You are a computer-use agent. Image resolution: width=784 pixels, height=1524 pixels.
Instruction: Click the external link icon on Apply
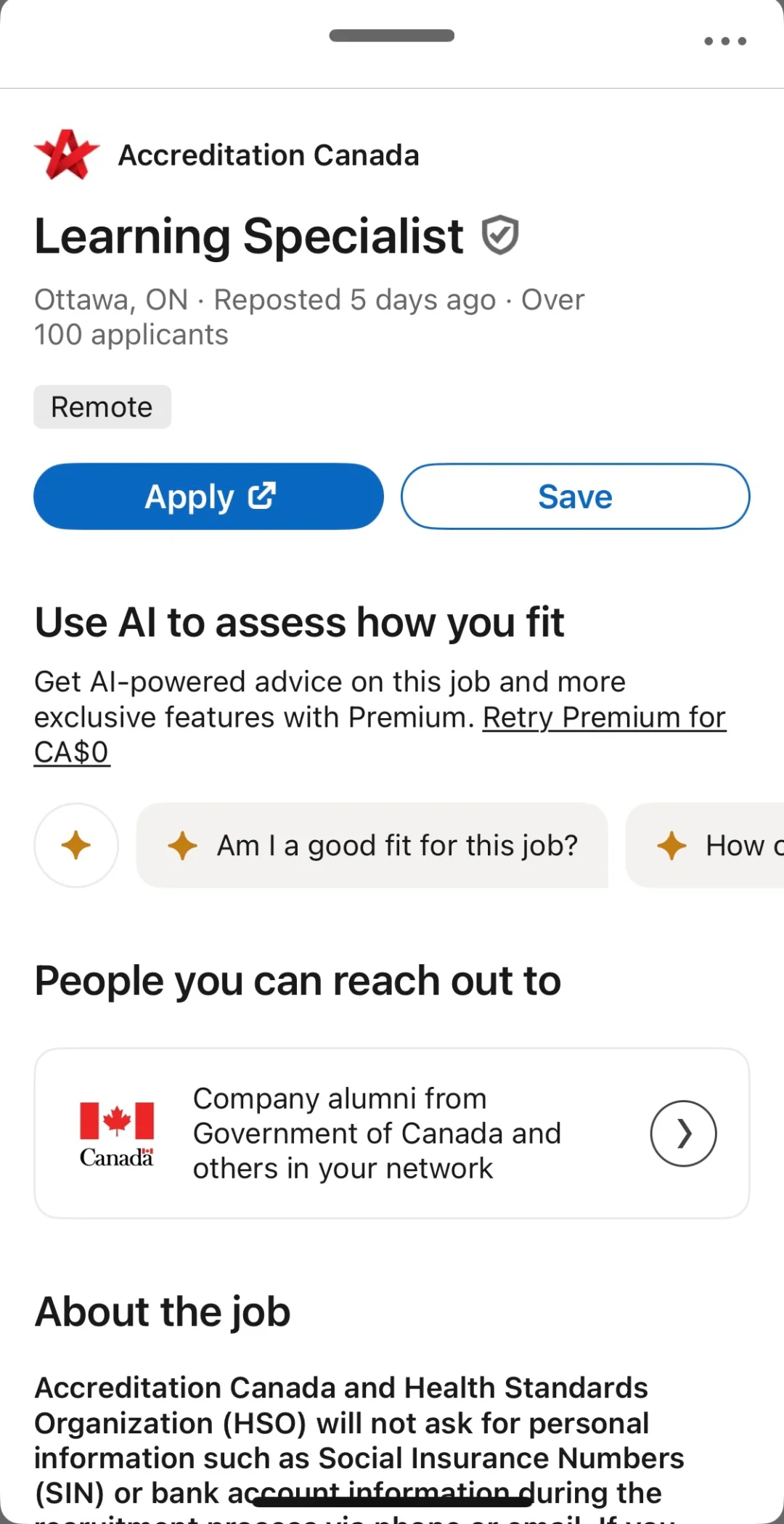[262, 496]
